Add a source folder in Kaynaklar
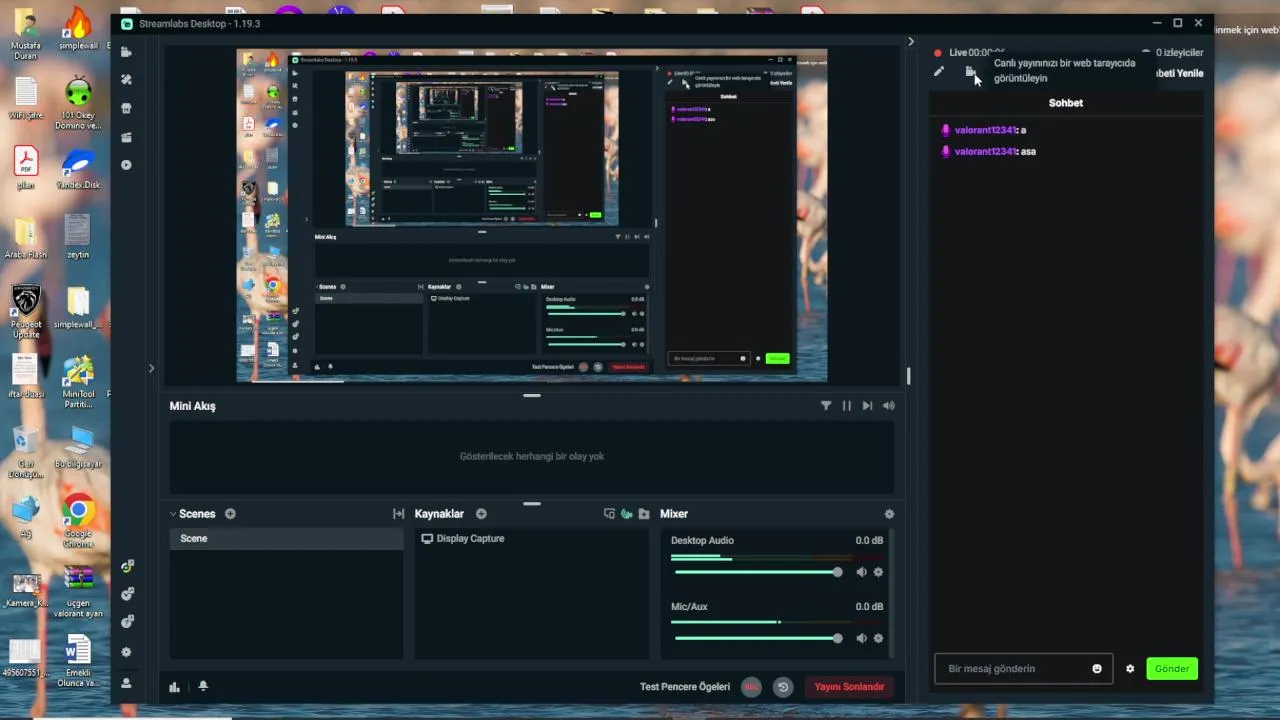This screenshot has height=720, width=1280. (643, 514)
